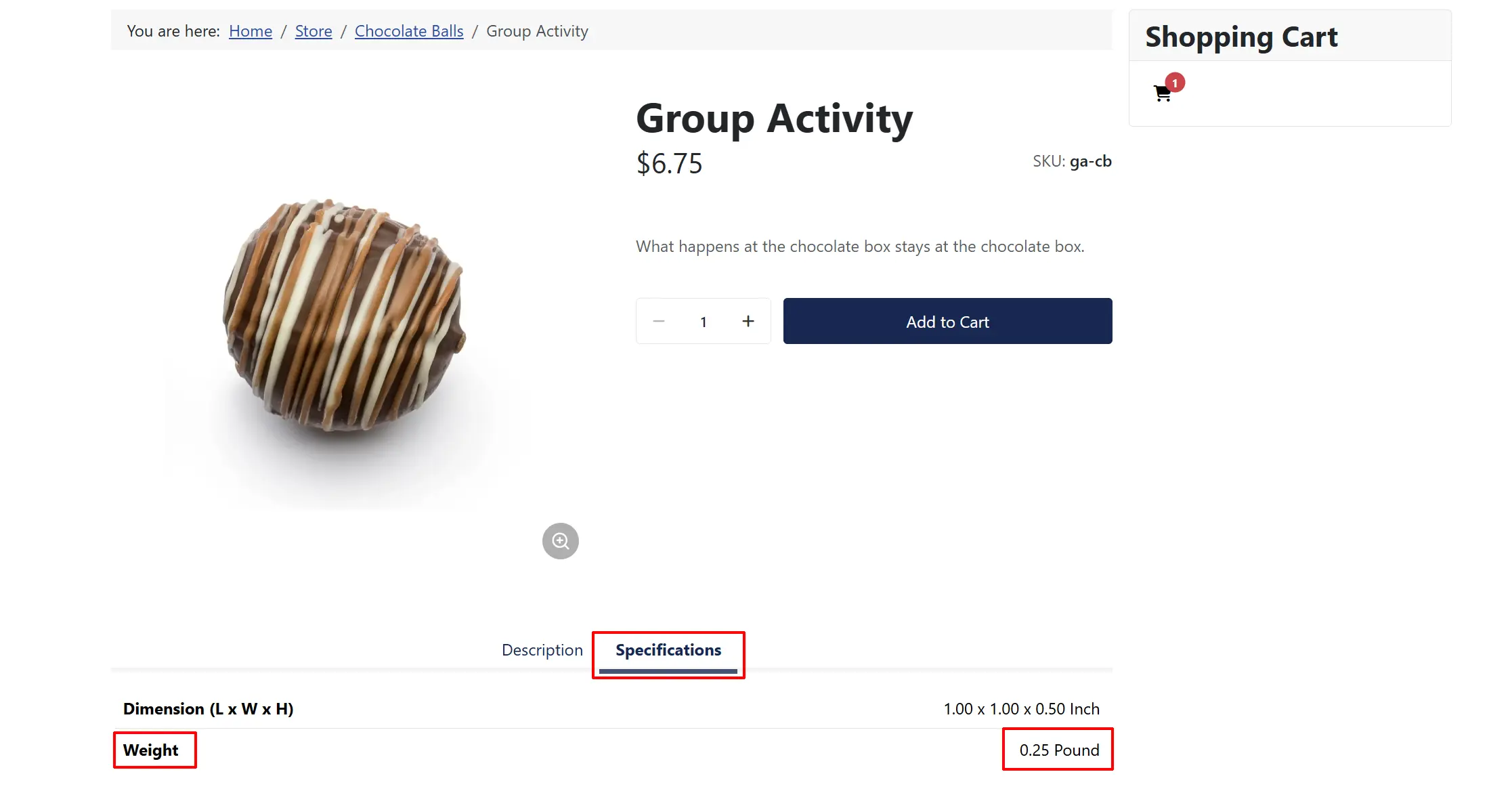The image size is (1512, 793).
Task: Click the SKU ga-cb text
Action: (x=1072, y=161)
